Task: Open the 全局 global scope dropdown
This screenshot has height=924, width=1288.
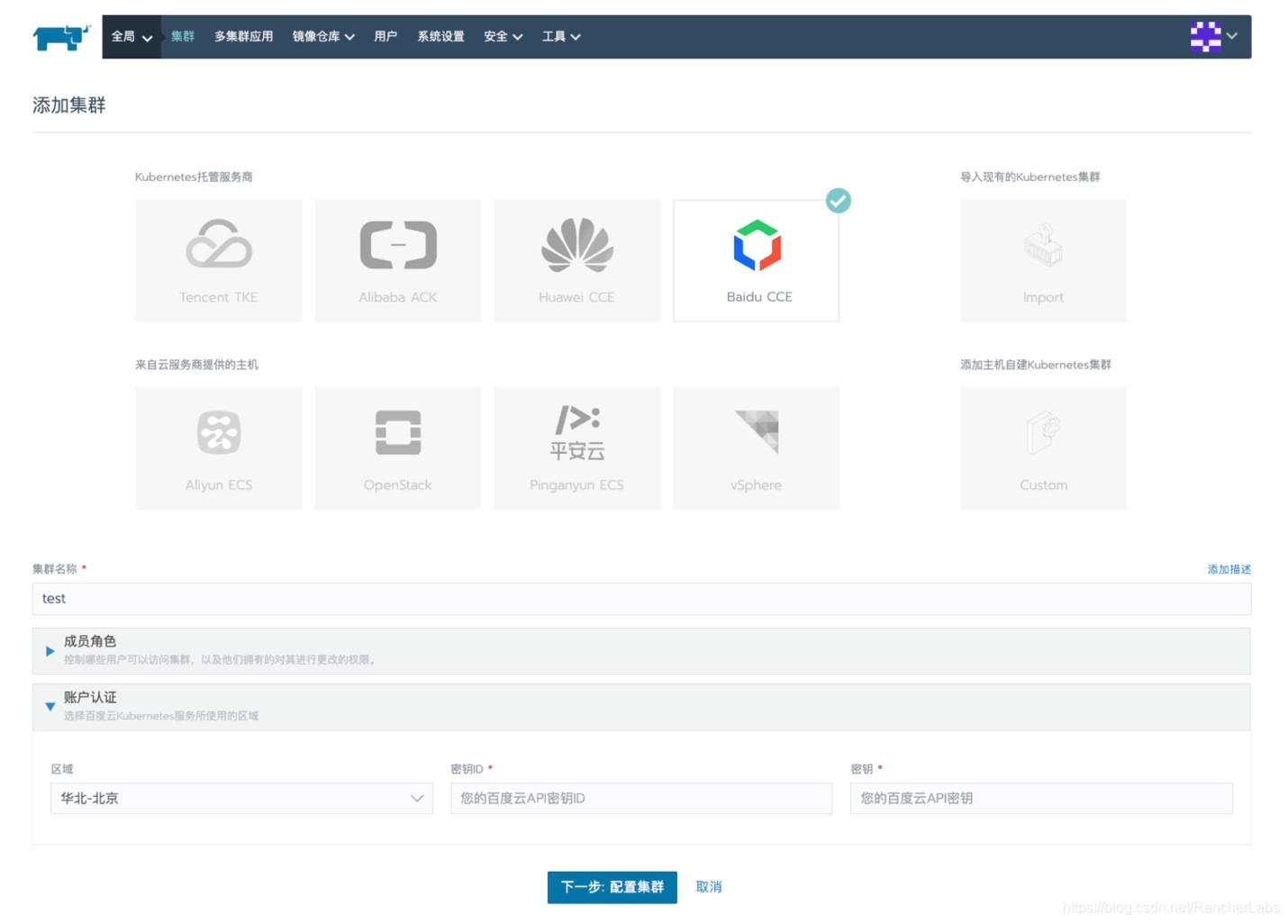Action: 132,37
